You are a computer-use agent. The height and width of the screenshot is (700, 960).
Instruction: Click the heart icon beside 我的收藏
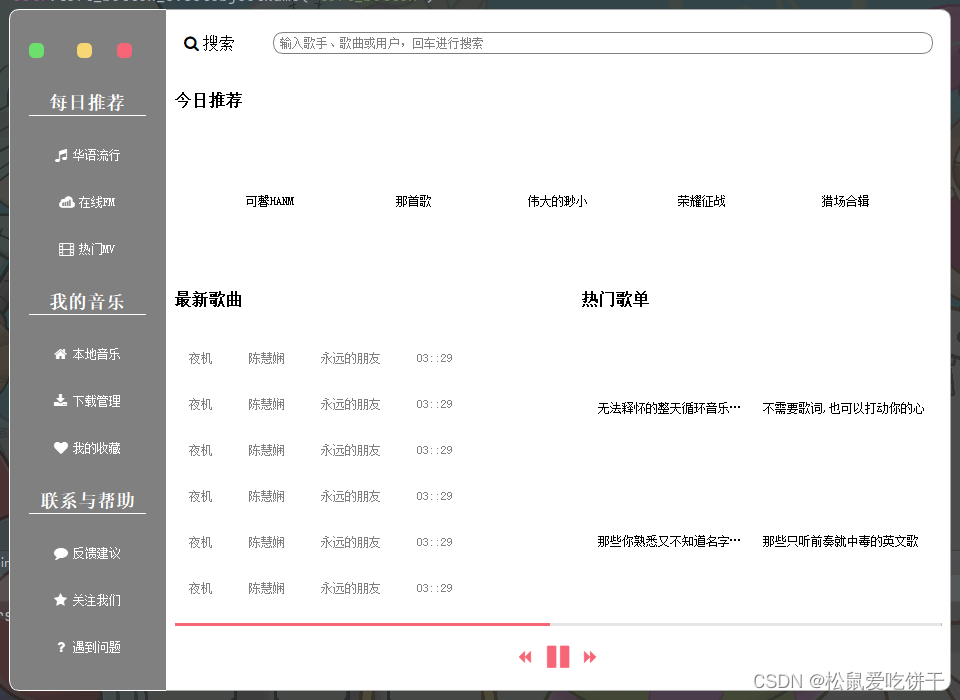(61, 448)
